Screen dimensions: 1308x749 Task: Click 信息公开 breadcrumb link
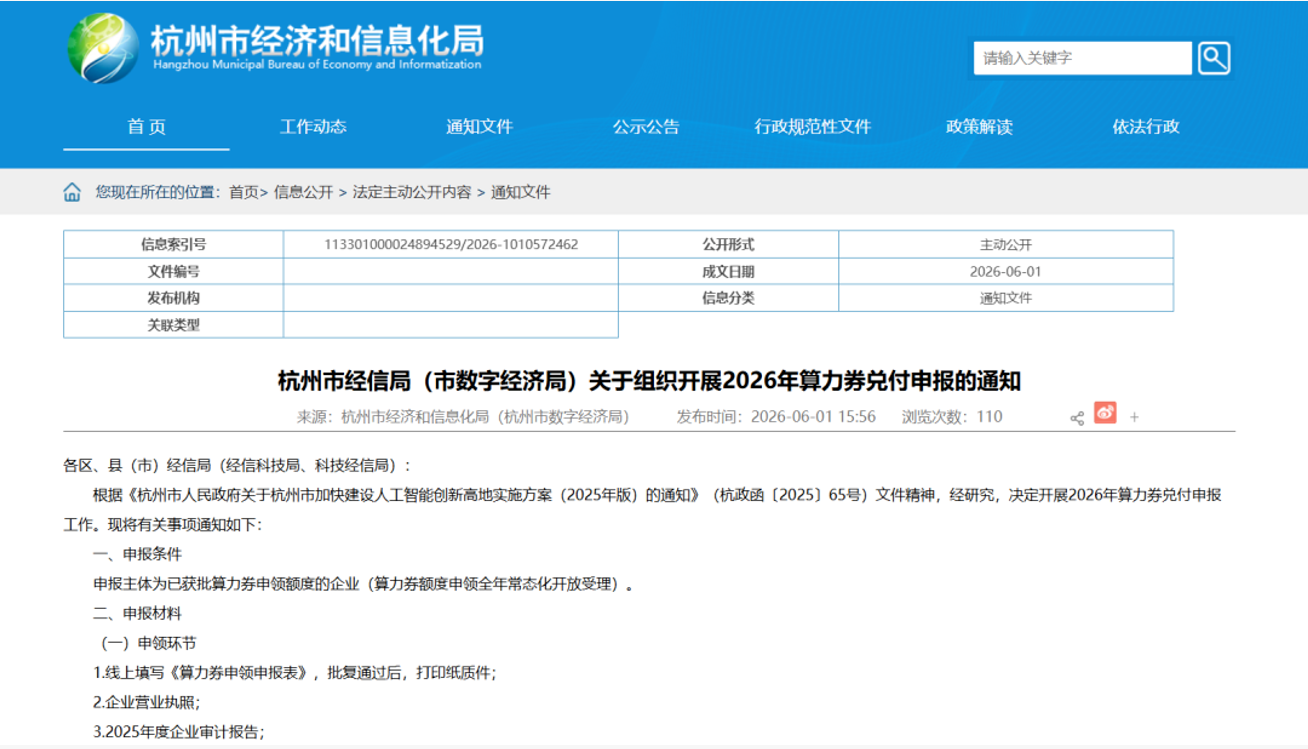pos(303,192)
